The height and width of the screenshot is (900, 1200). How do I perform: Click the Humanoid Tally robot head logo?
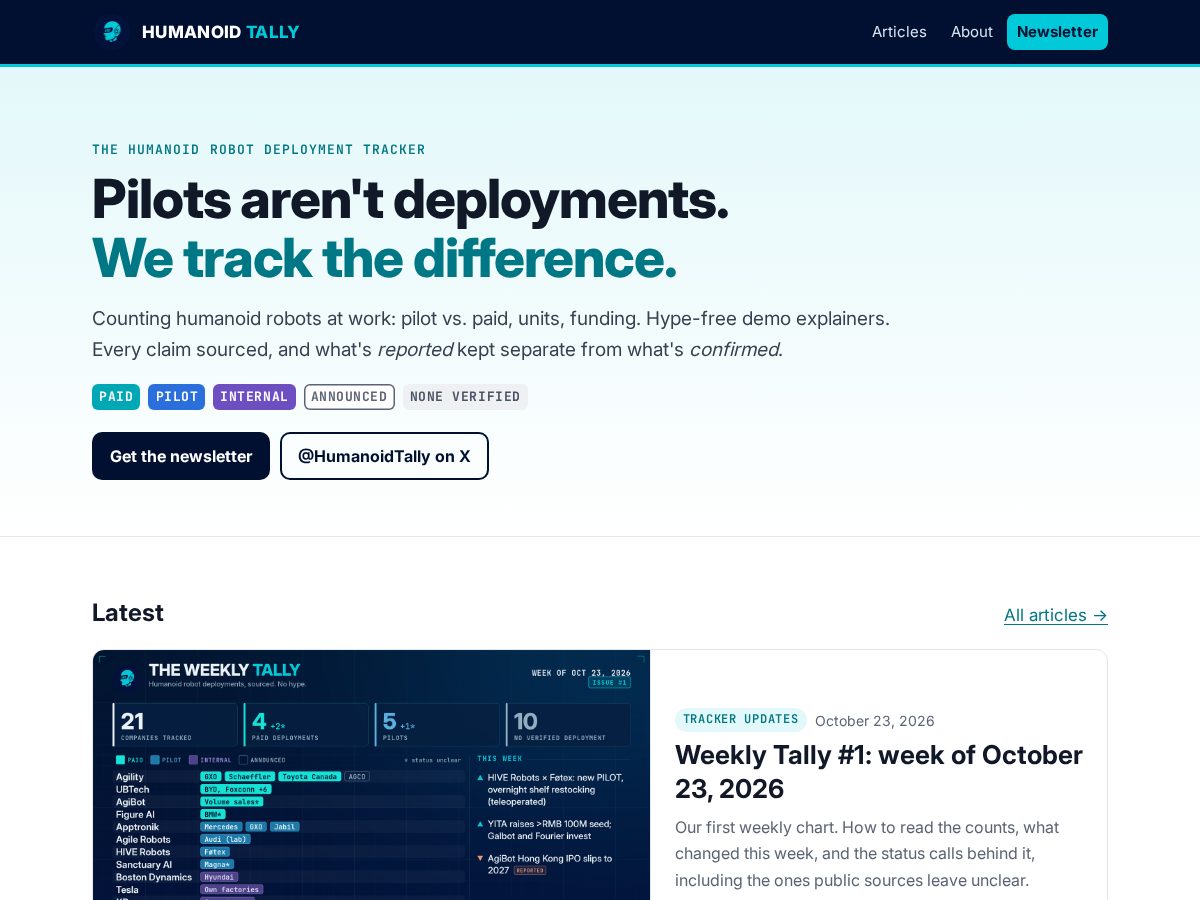pos(112,32)
